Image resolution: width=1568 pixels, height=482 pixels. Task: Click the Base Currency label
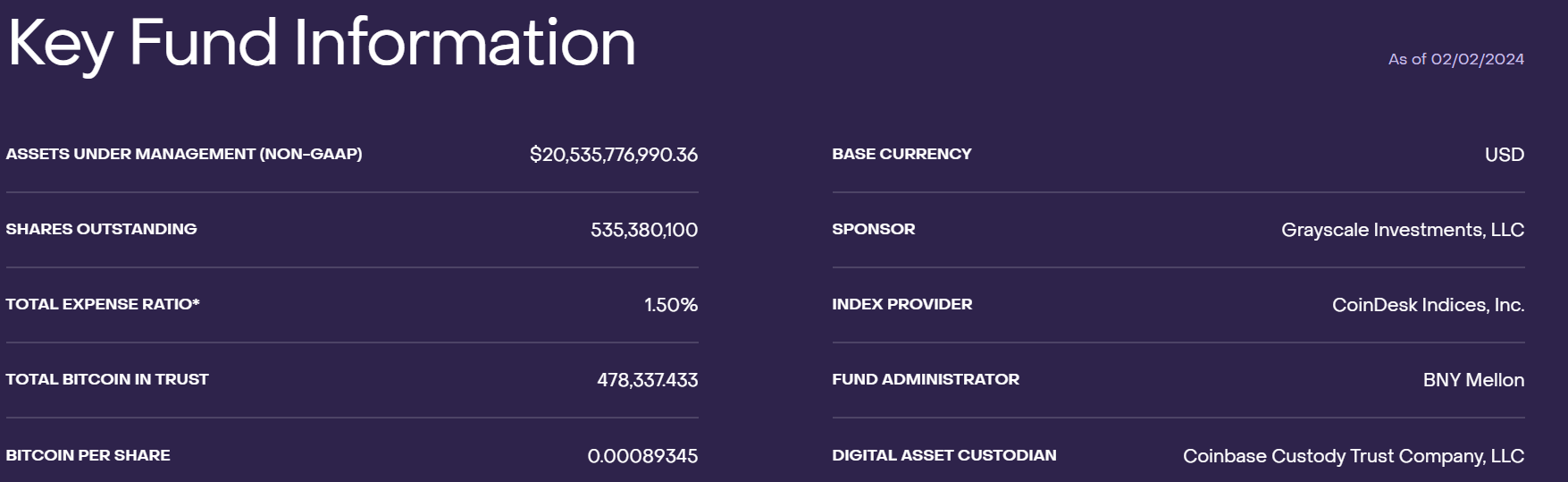tap(901, 154)
